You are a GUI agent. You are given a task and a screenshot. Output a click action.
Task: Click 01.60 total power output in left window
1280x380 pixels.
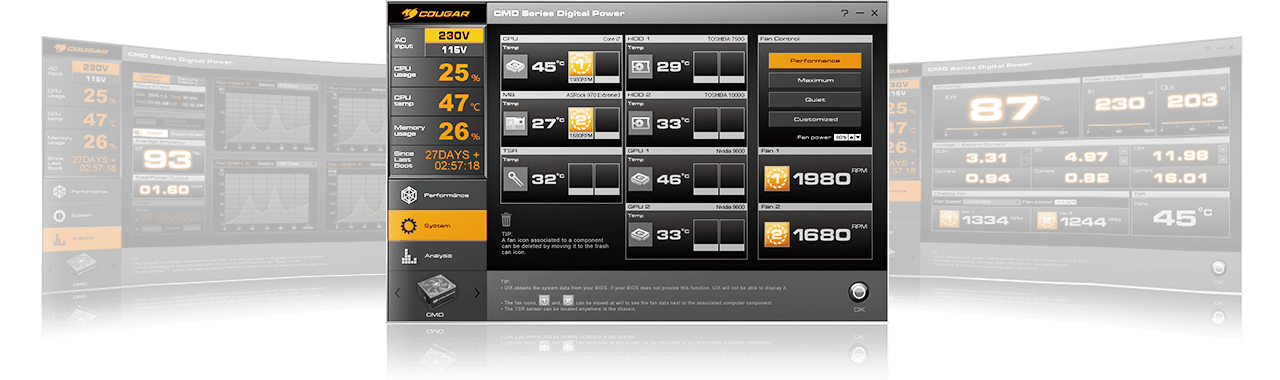coord(164,191)
